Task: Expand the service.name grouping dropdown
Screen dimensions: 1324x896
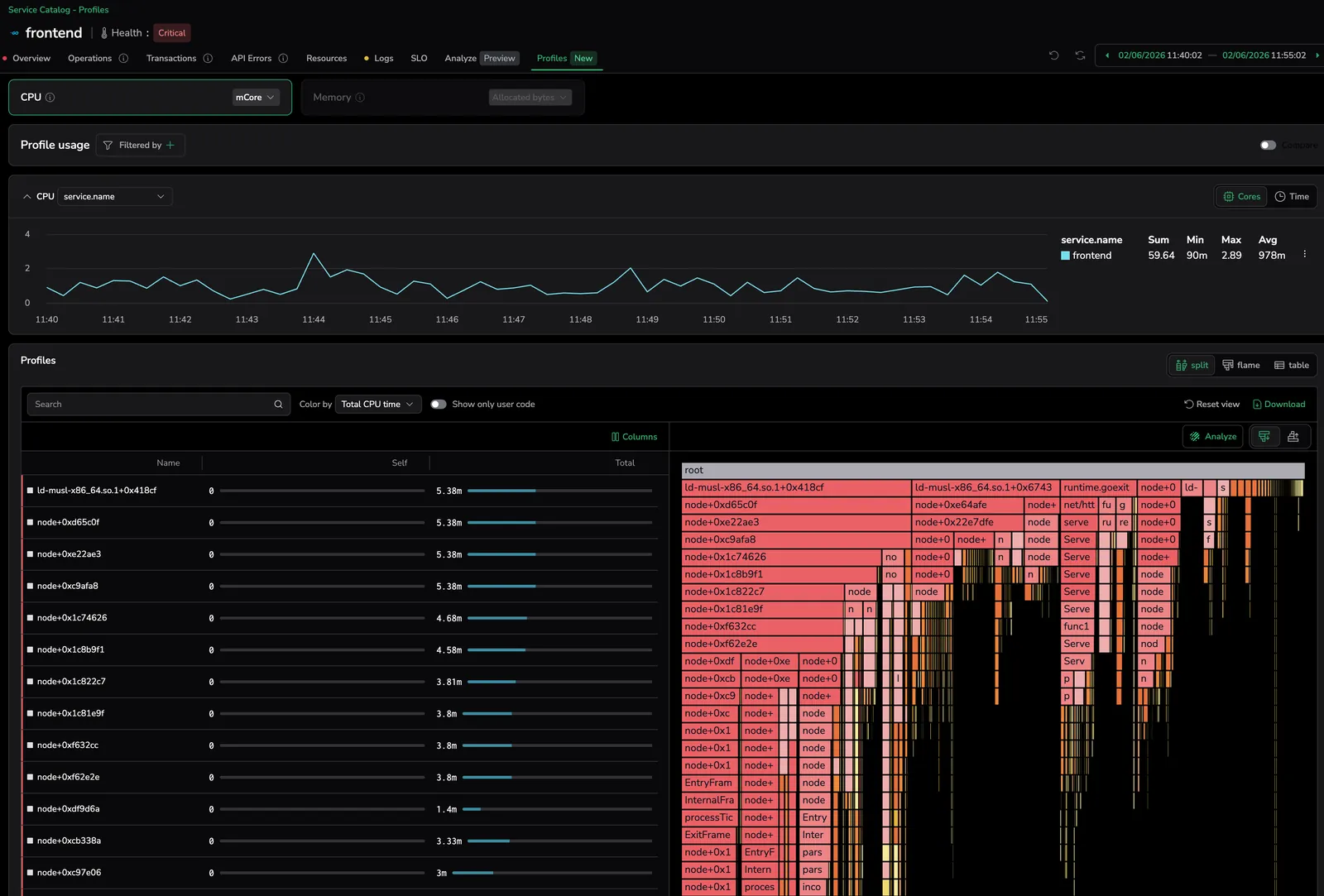Action: click(115, 197)
